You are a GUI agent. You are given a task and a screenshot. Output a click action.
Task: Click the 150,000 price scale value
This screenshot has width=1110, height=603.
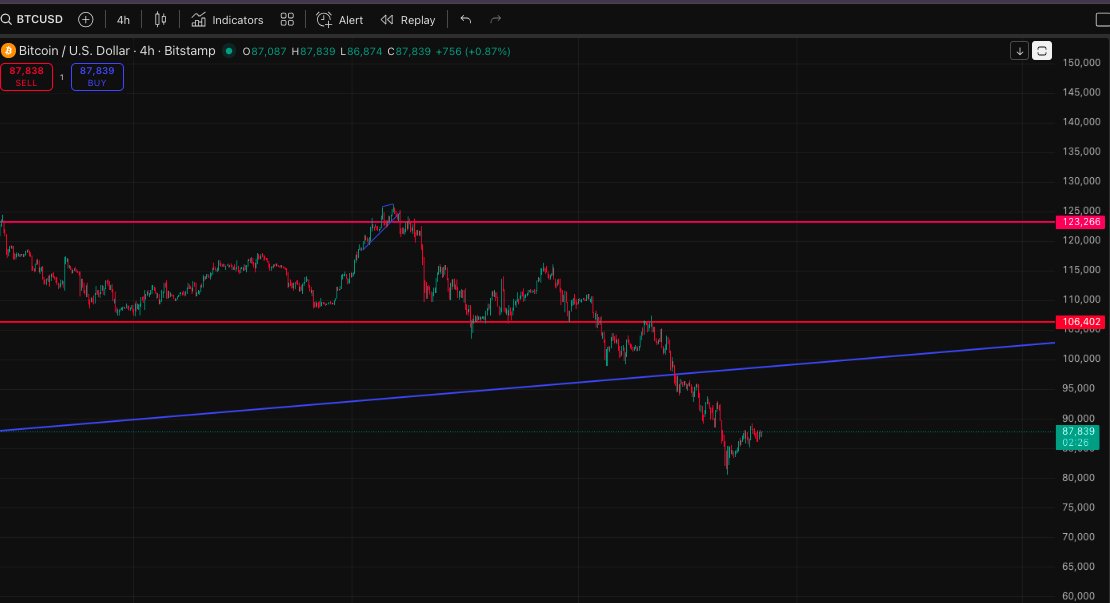coord(1081,63)
